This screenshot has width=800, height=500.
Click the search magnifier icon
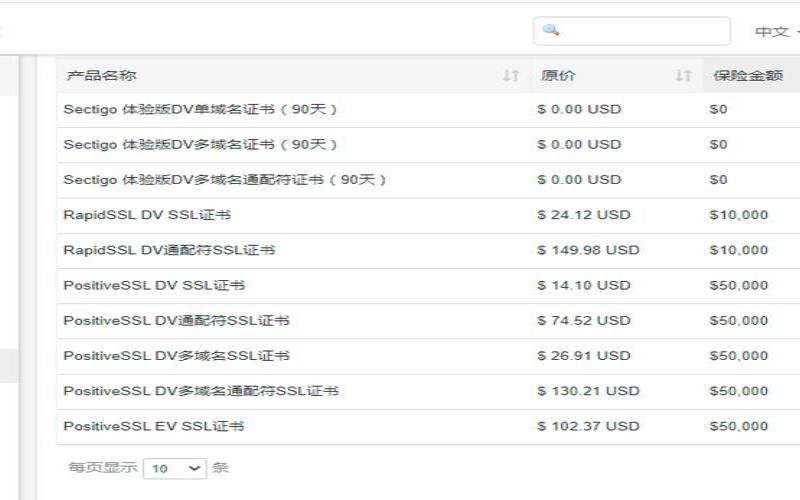tap(551, 30)
